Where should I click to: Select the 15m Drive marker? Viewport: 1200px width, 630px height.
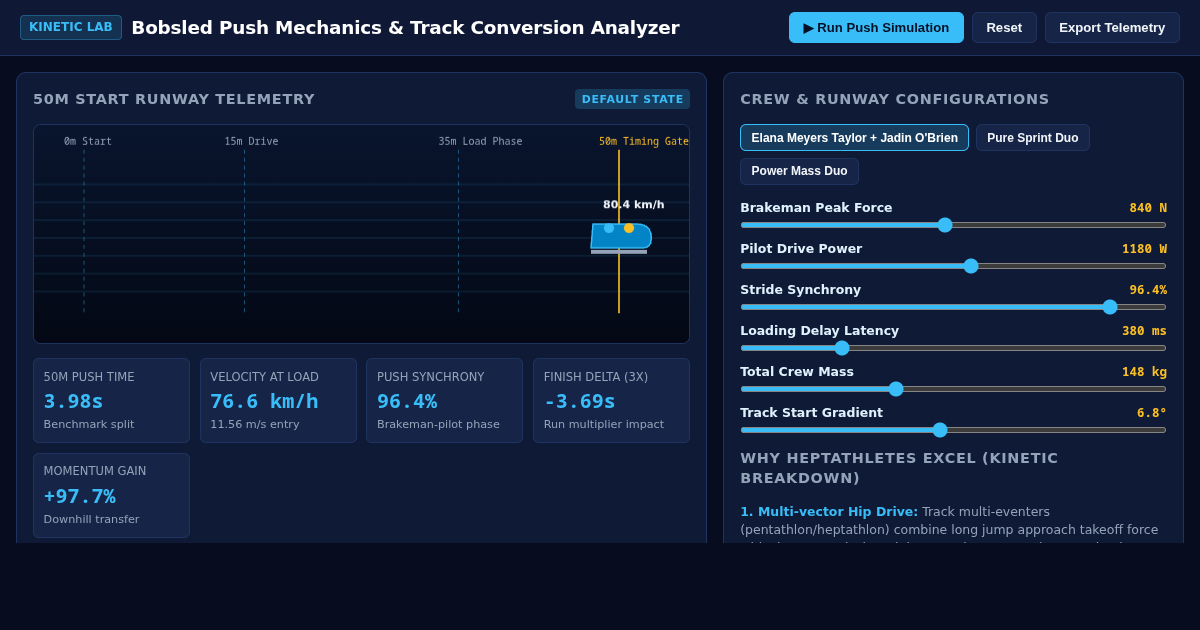[x=251, y=142]
